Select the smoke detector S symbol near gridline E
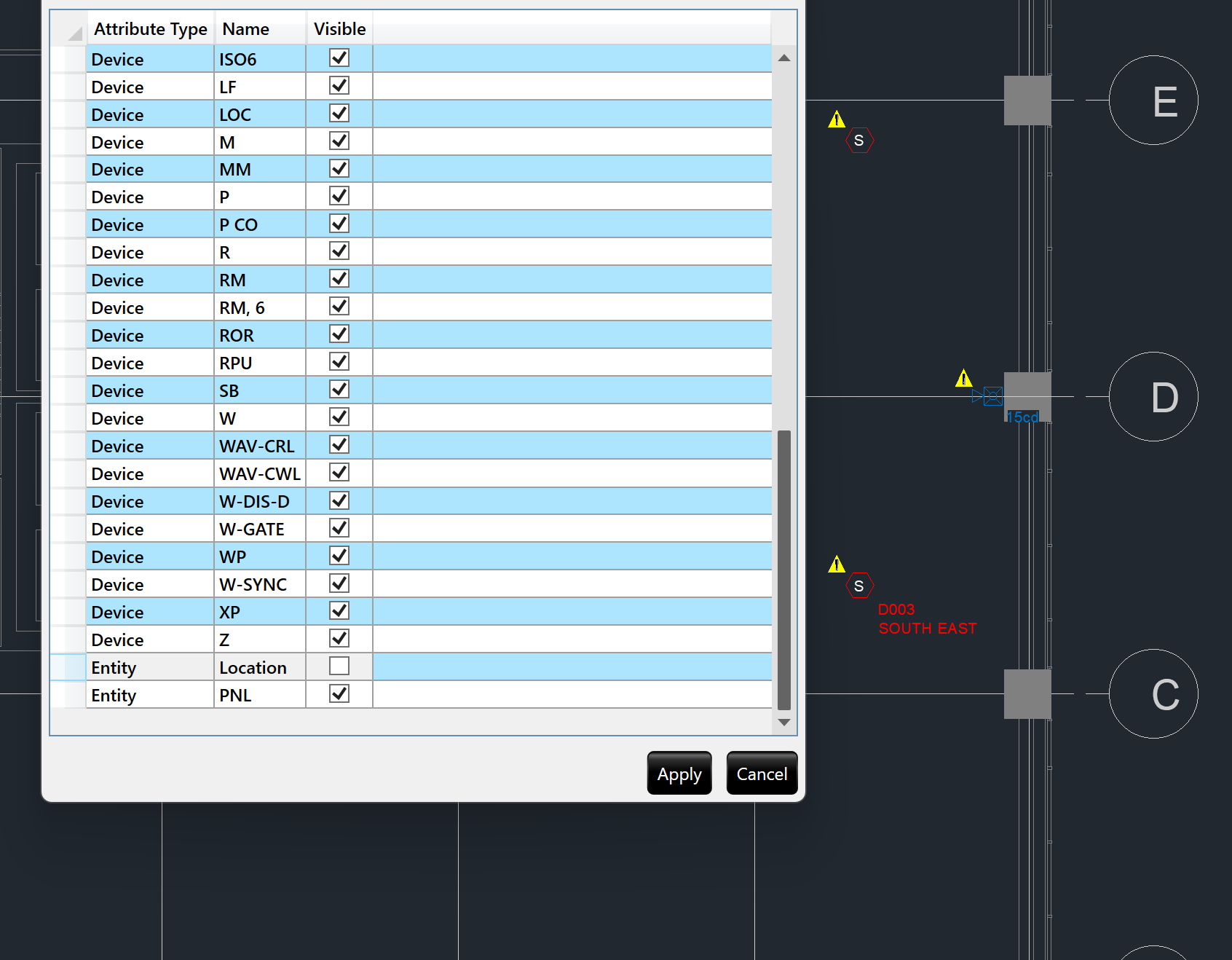1232x960 pixels. click(x=859, y=141)
